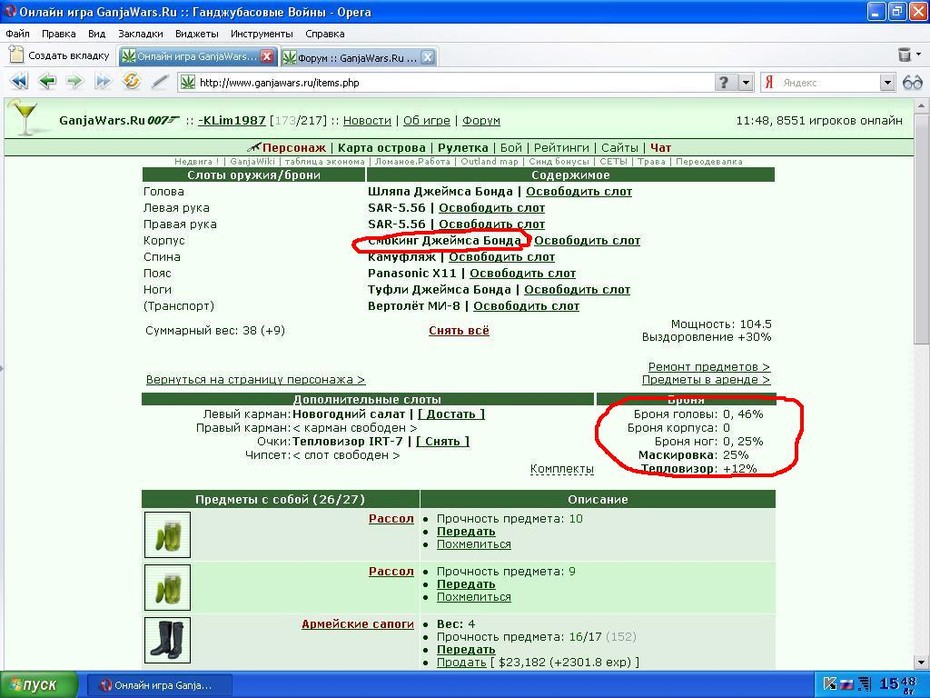This screenshot has height=698, width=930.
Task: Open the -KLim1987 profile link
Action: coord(232,120)
